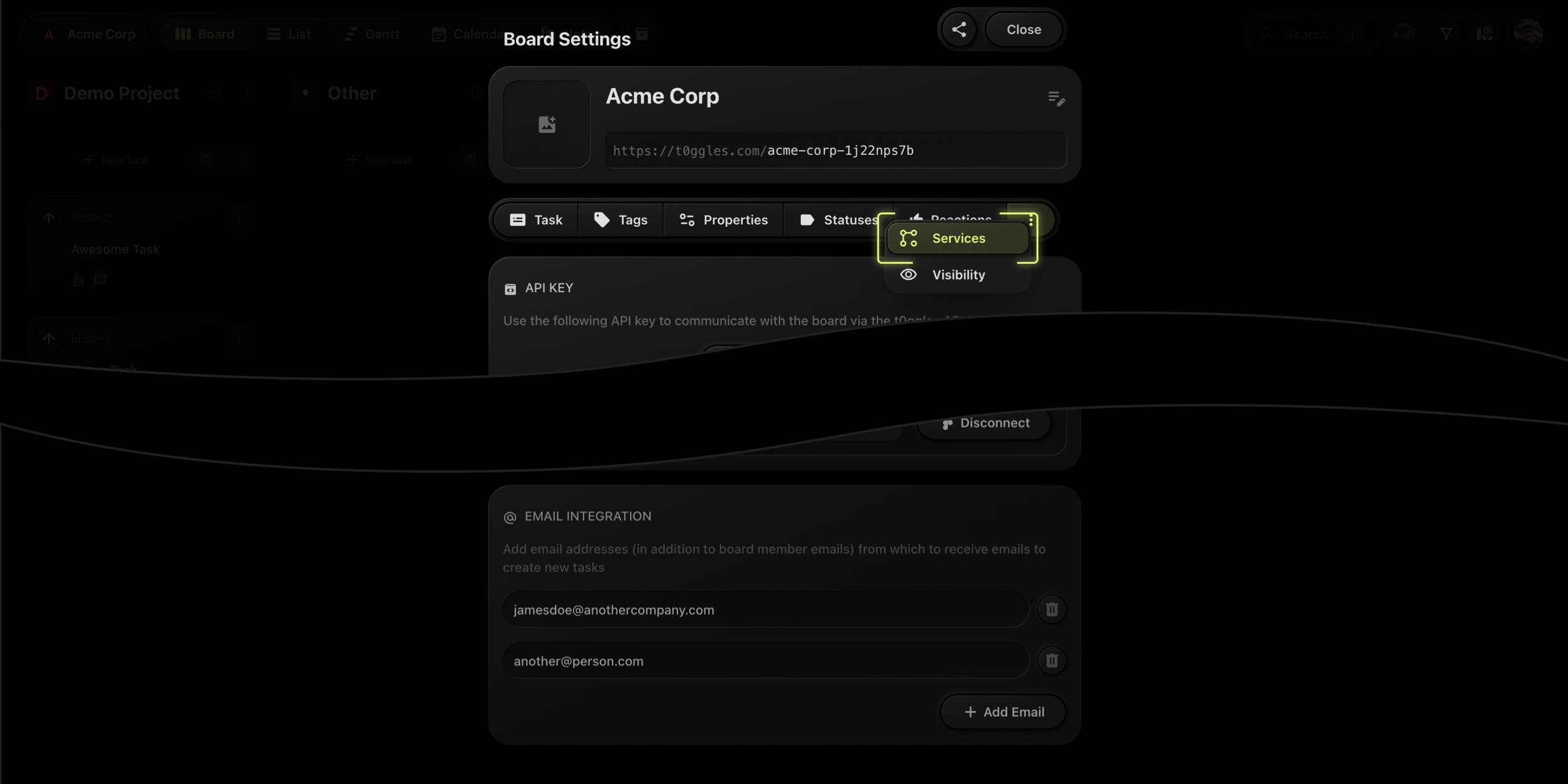Delete the jamesdoe@anothercompany.com email
This screenshot has height=784, width=1568.
1051,610
